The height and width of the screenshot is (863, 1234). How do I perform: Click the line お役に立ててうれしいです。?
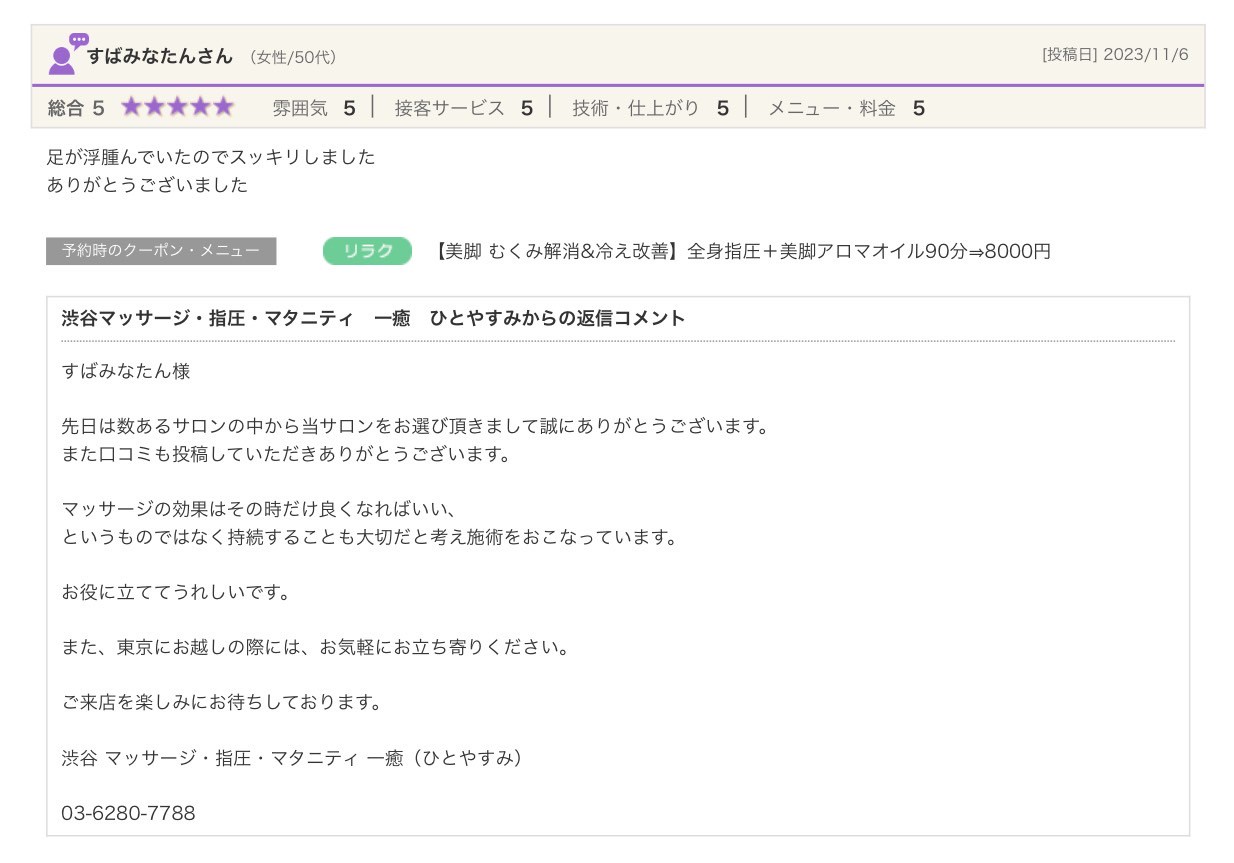[x=176, y=592]
